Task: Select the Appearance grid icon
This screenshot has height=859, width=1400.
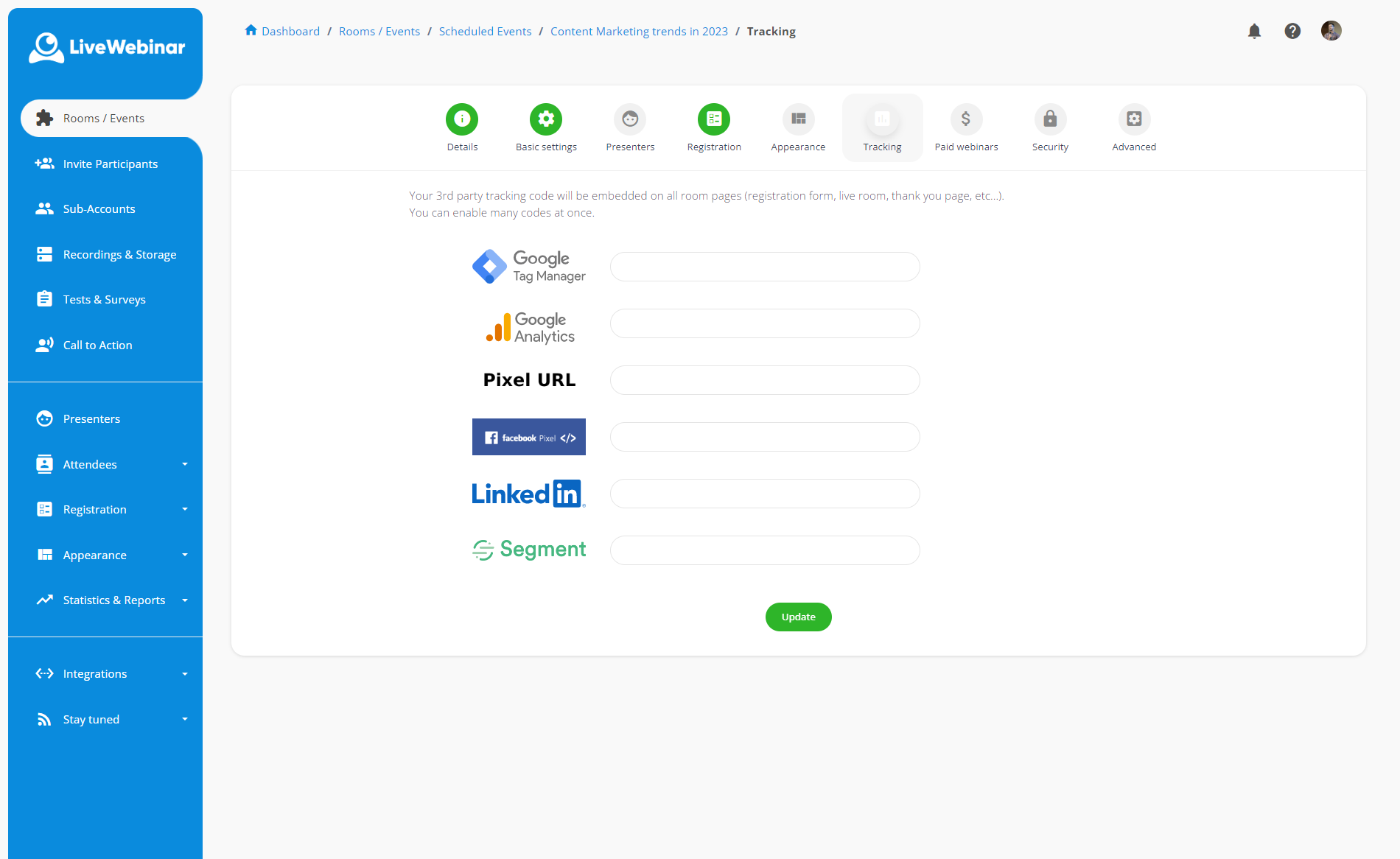Action: (798, 119)
